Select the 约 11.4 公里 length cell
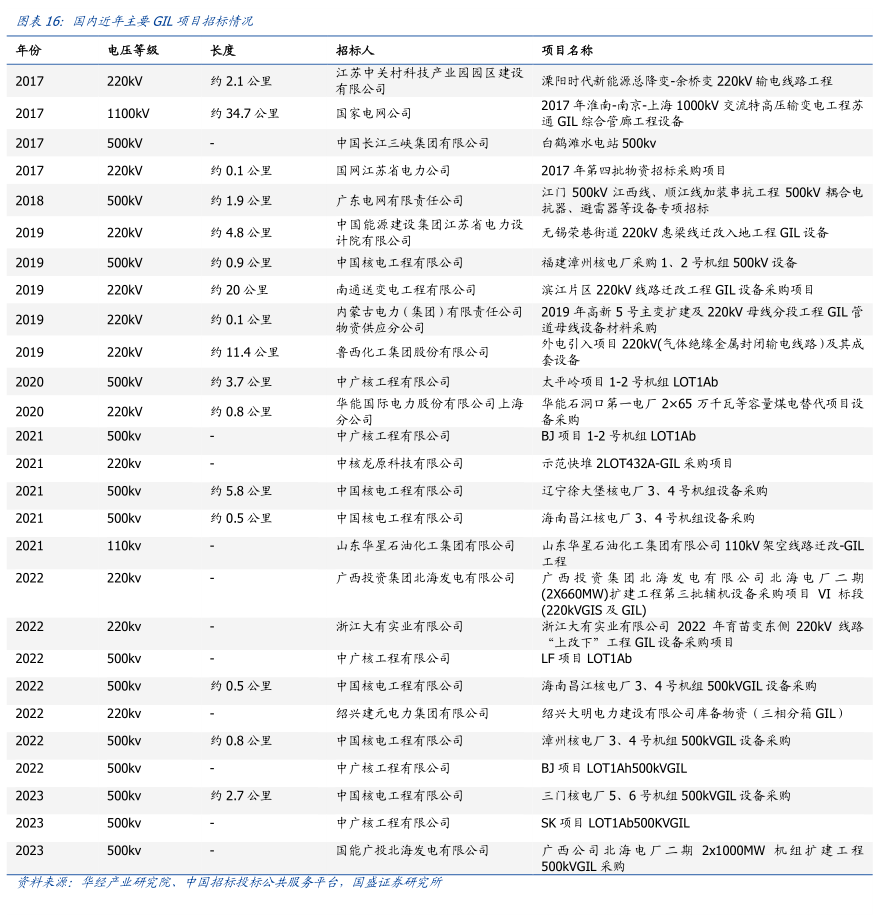 pos(245,352)
